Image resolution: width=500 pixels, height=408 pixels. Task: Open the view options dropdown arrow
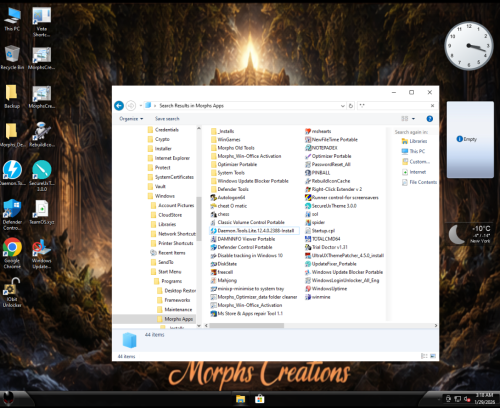[414, 119]
